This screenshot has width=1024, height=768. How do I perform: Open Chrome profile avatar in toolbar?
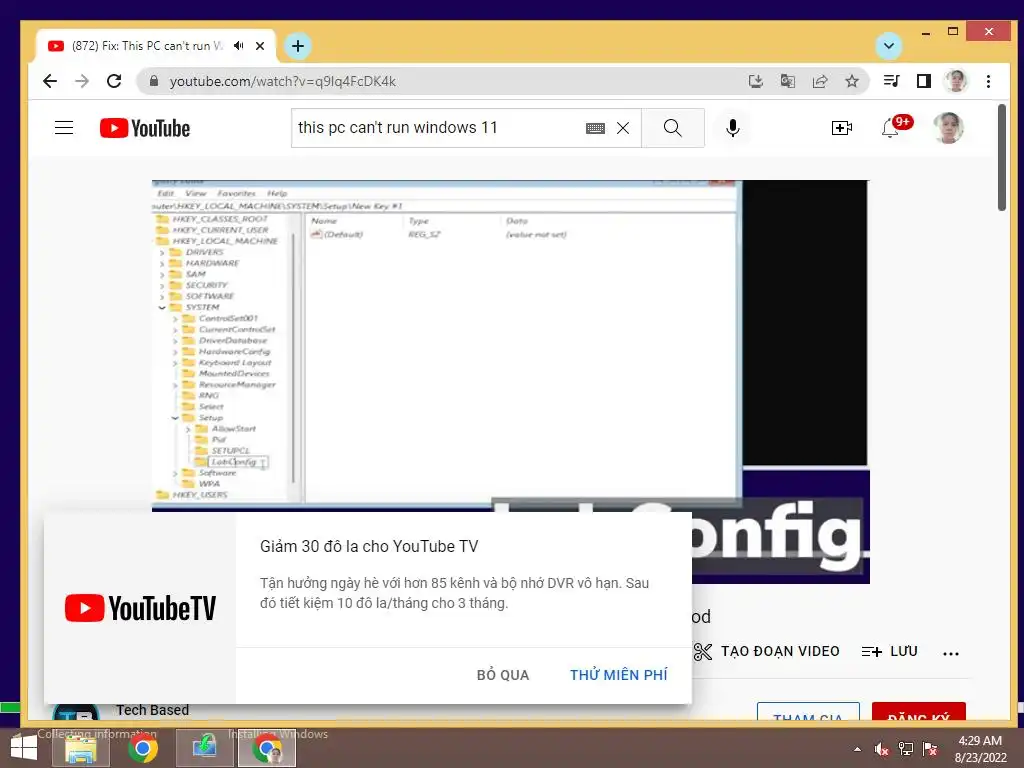(x=955, y=81)
